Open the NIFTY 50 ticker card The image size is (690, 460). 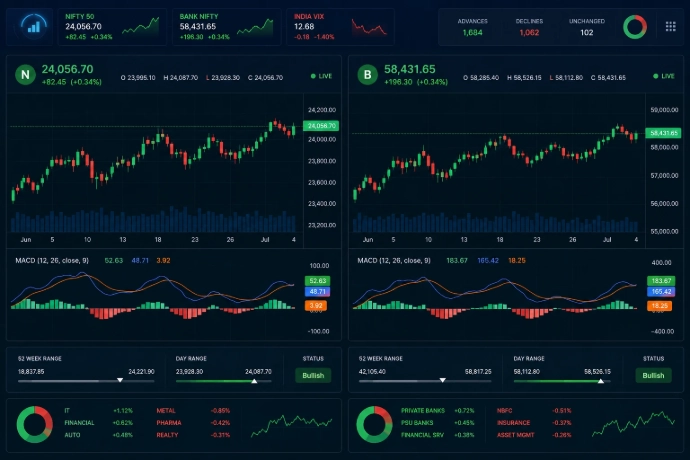tap(112, 27)
